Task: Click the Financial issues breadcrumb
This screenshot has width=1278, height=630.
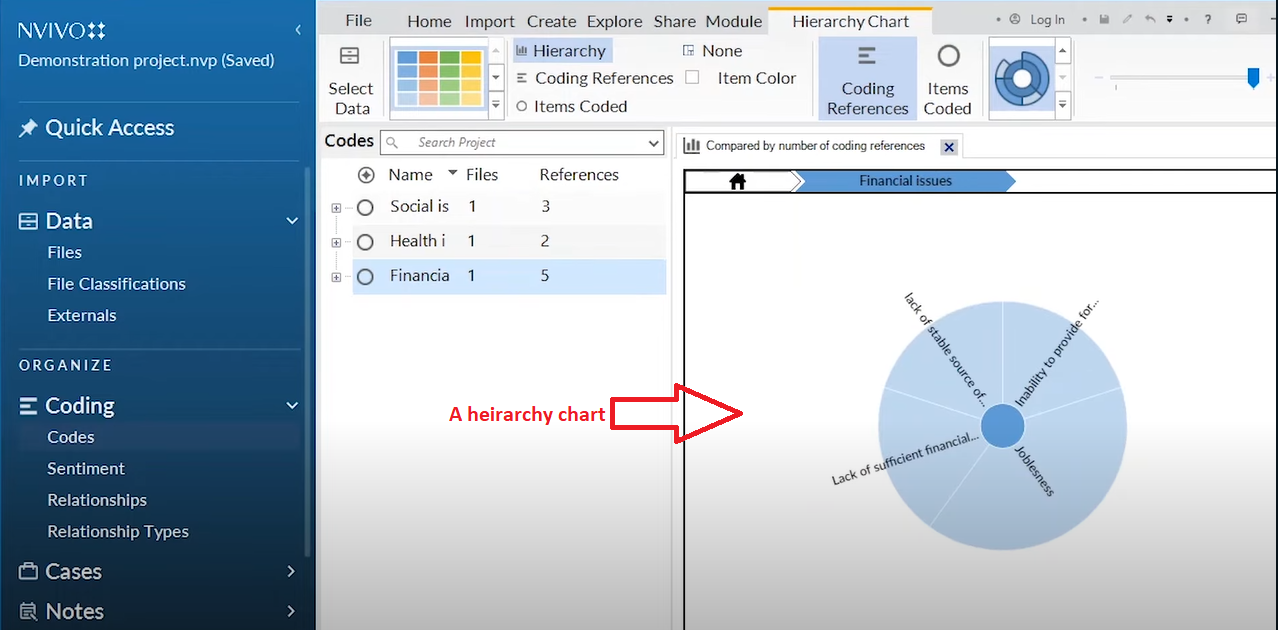Action: pyautogui.click(x=905, y=181)
